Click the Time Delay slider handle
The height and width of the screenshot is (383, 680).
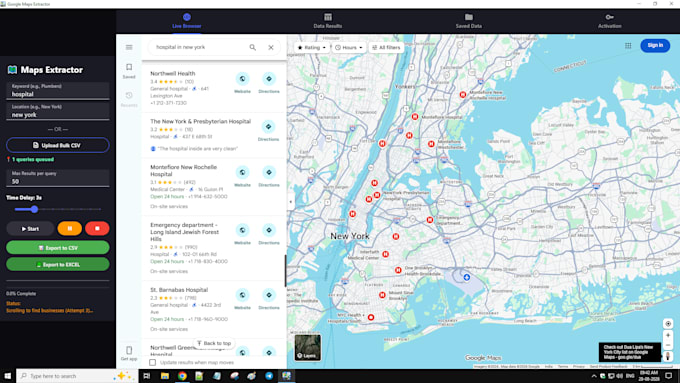coord(34,209)
